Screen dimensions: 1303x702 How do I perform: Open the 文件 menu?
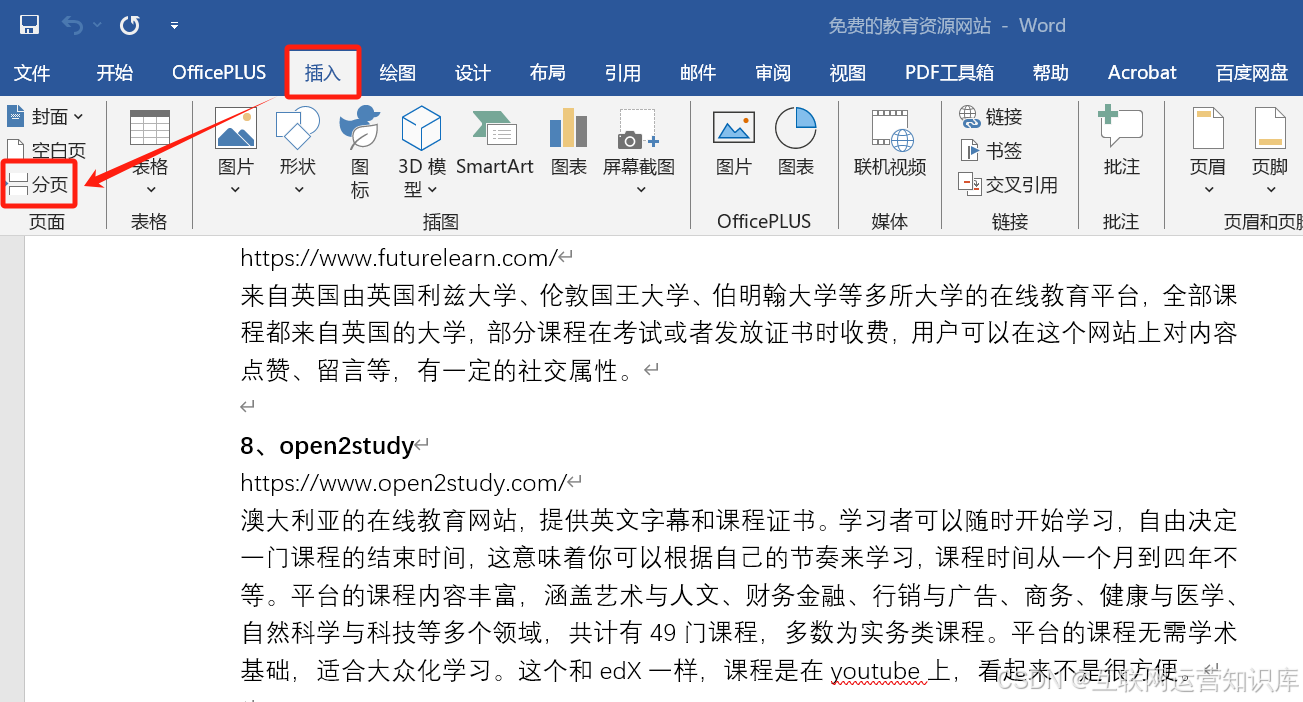point(32,73)
